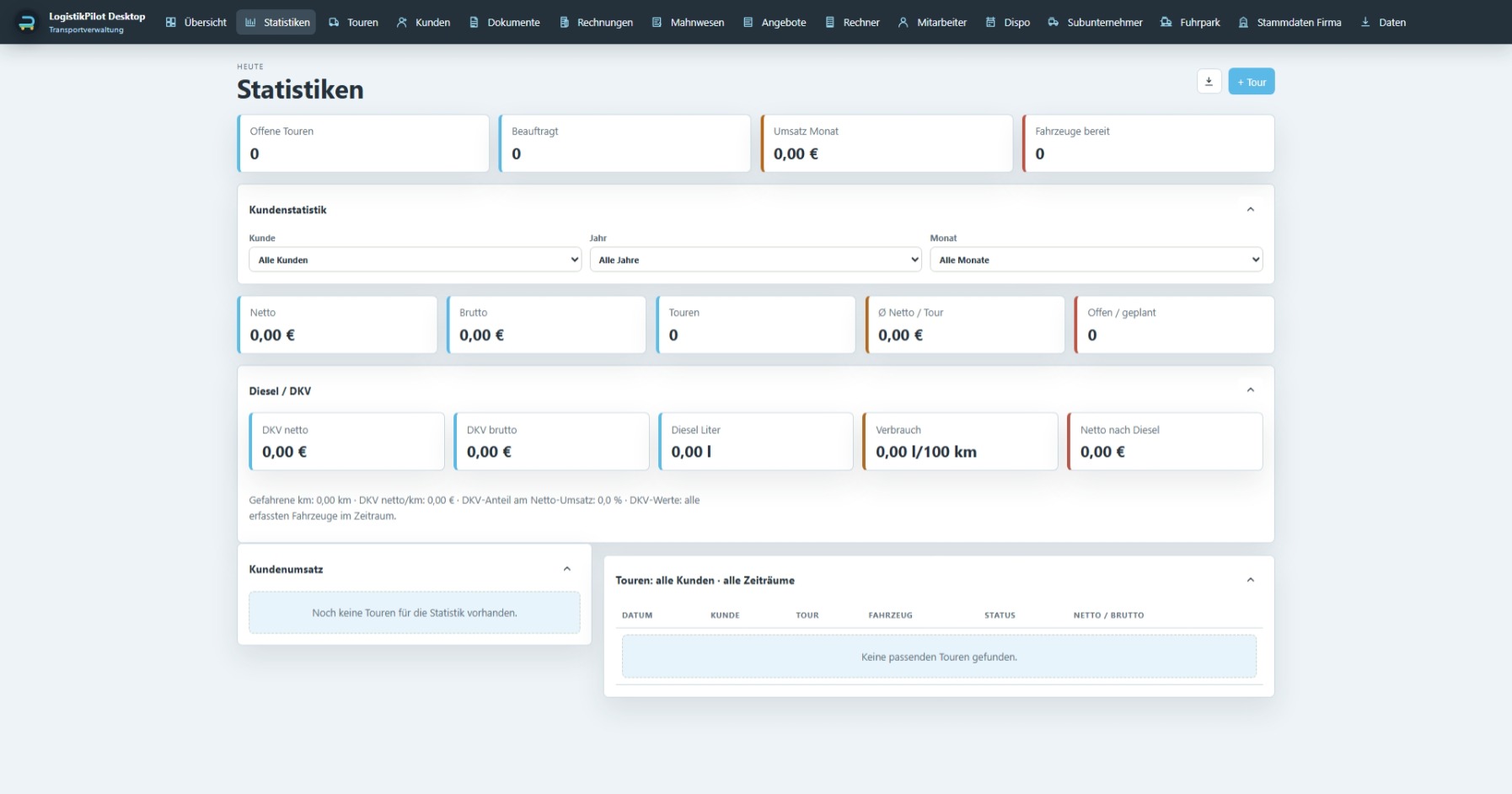
Task: Click the Netto statistic card
Action: coord(337,325)
